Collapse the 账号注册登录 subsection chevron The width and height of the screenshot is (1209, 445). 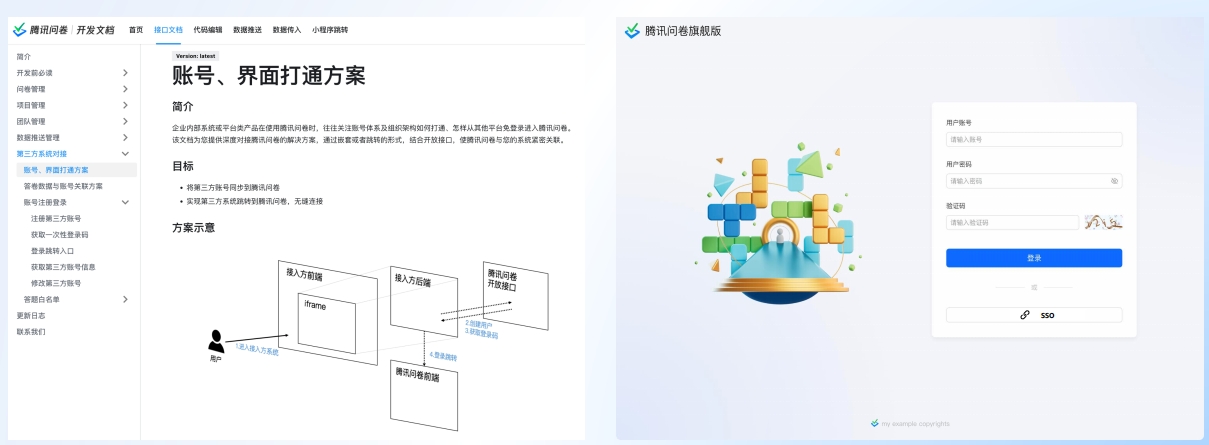(x=125, y=202)
